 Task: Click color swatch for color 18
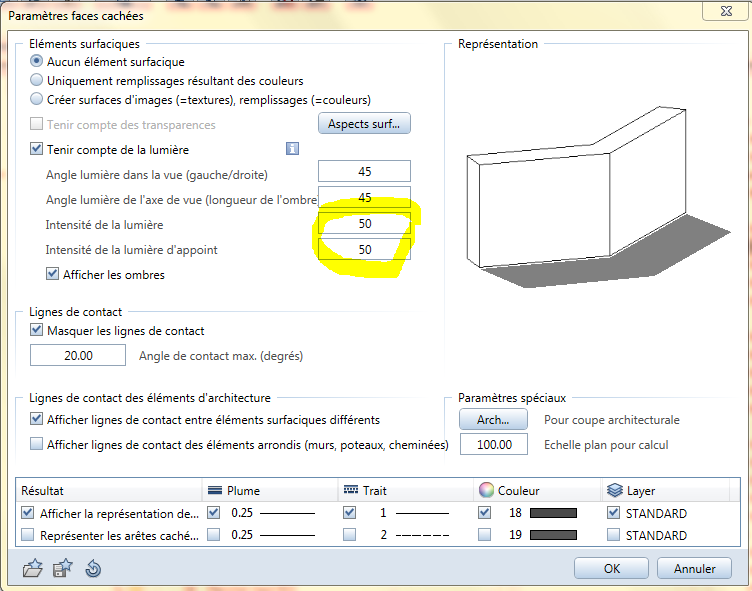[553, 513]
